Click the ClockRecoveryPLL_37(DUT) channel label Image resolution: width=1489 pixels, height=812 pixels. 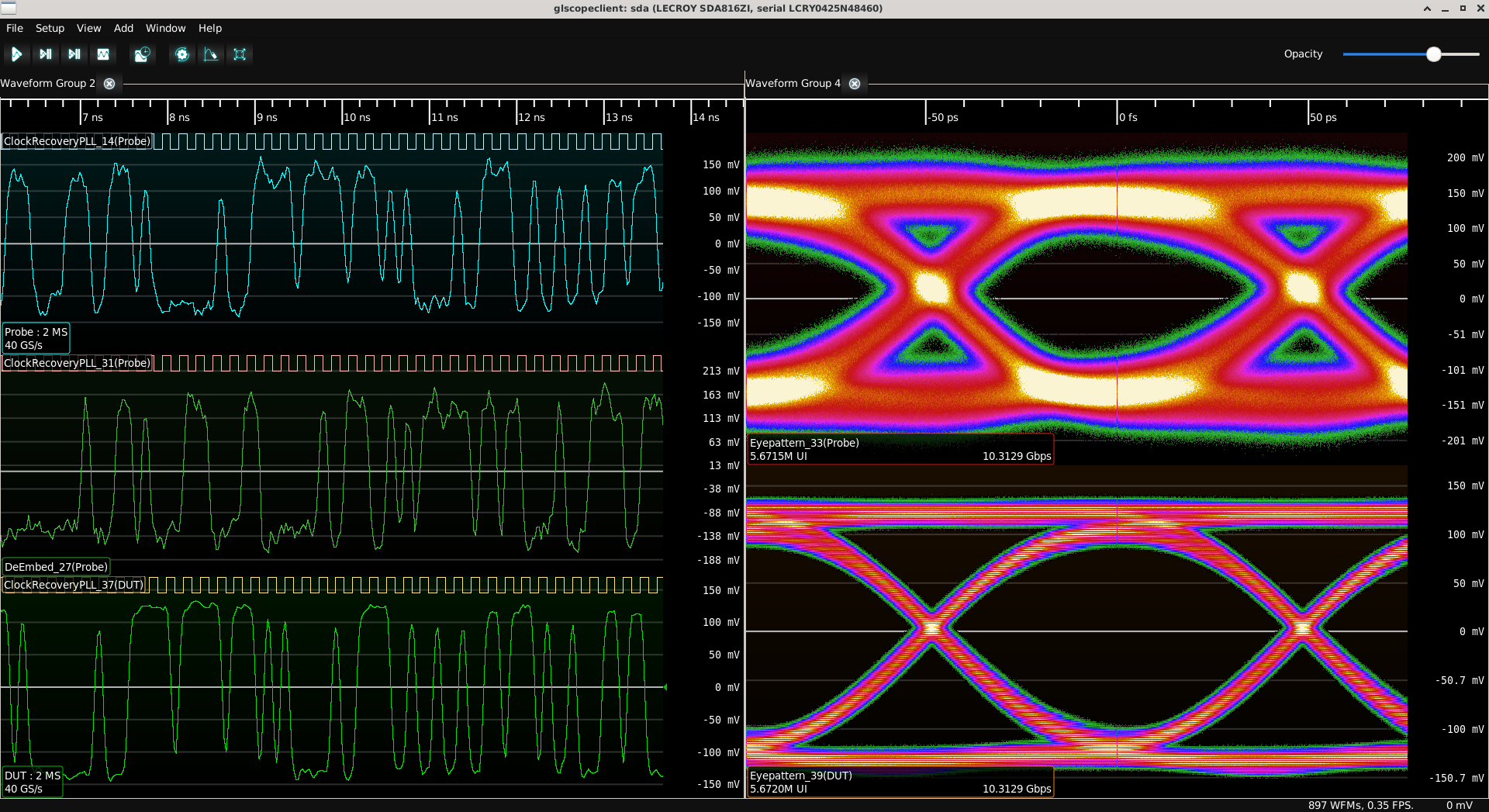pos(74,585)
